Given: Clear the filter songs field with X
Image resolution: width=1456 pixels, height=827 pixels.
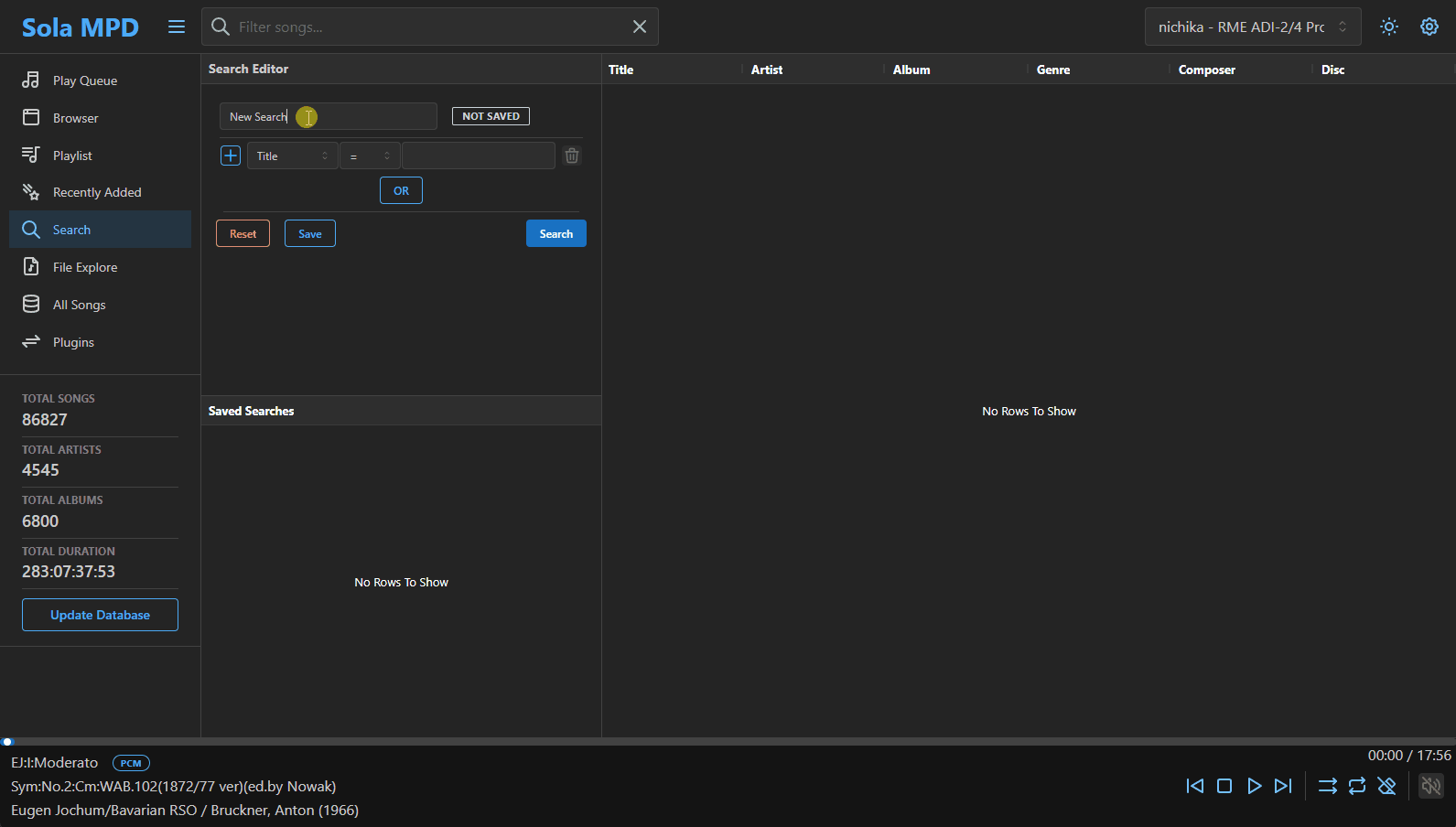Looking at the screenshot, I should click(640, 27).
